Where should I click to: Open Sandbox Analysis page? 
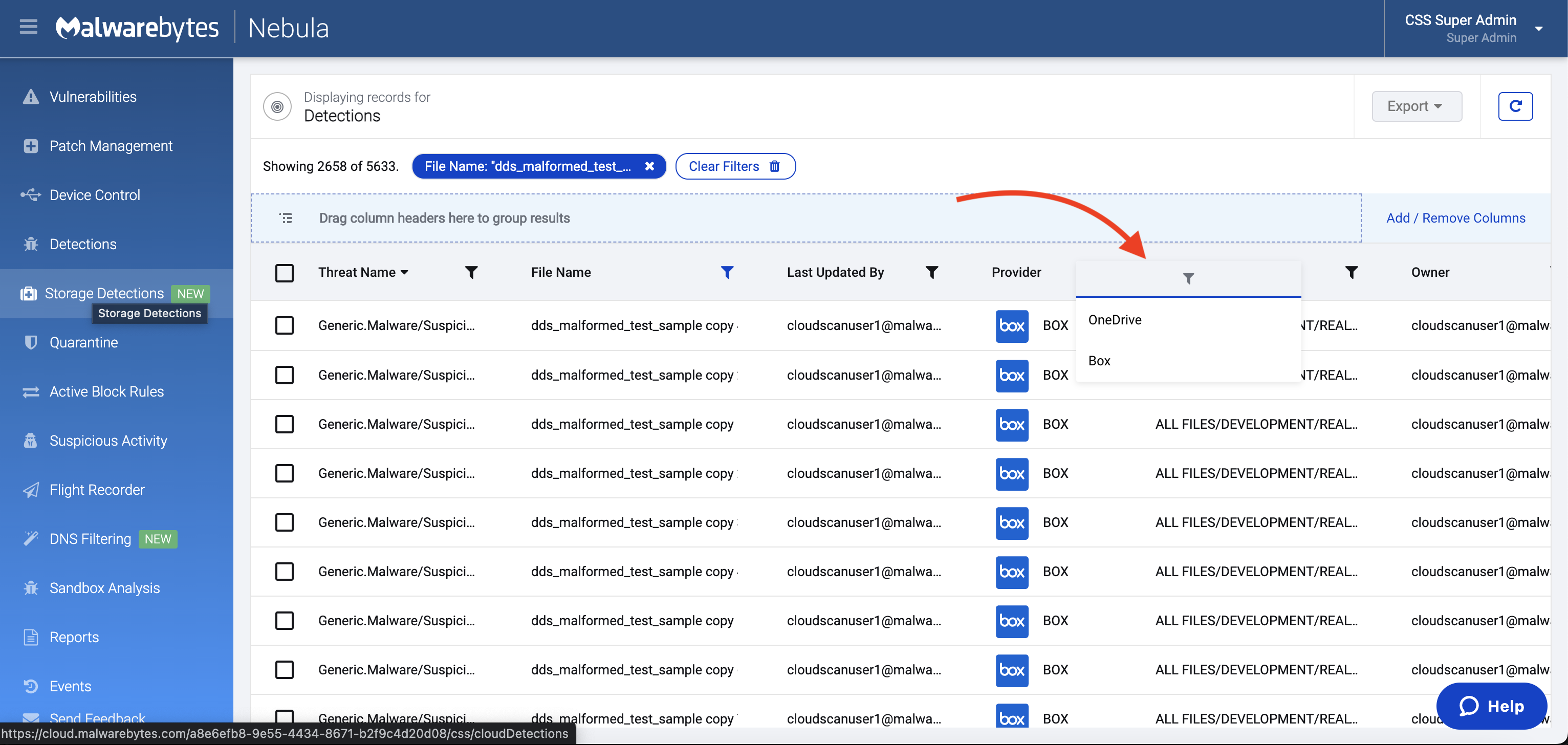pyautogui.click(x=105, y=588)
